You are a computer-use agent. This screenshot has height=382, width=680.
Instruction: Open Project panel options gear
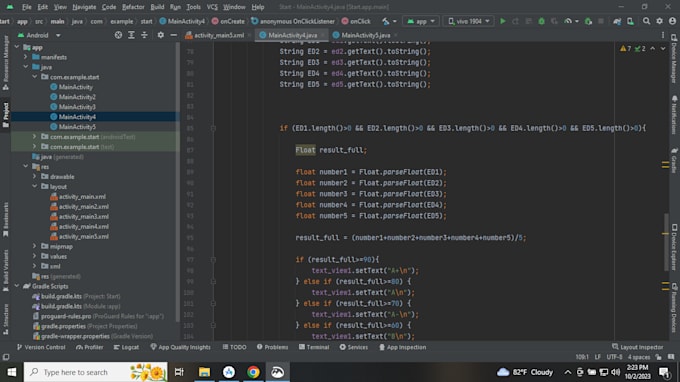pos(160,35)
